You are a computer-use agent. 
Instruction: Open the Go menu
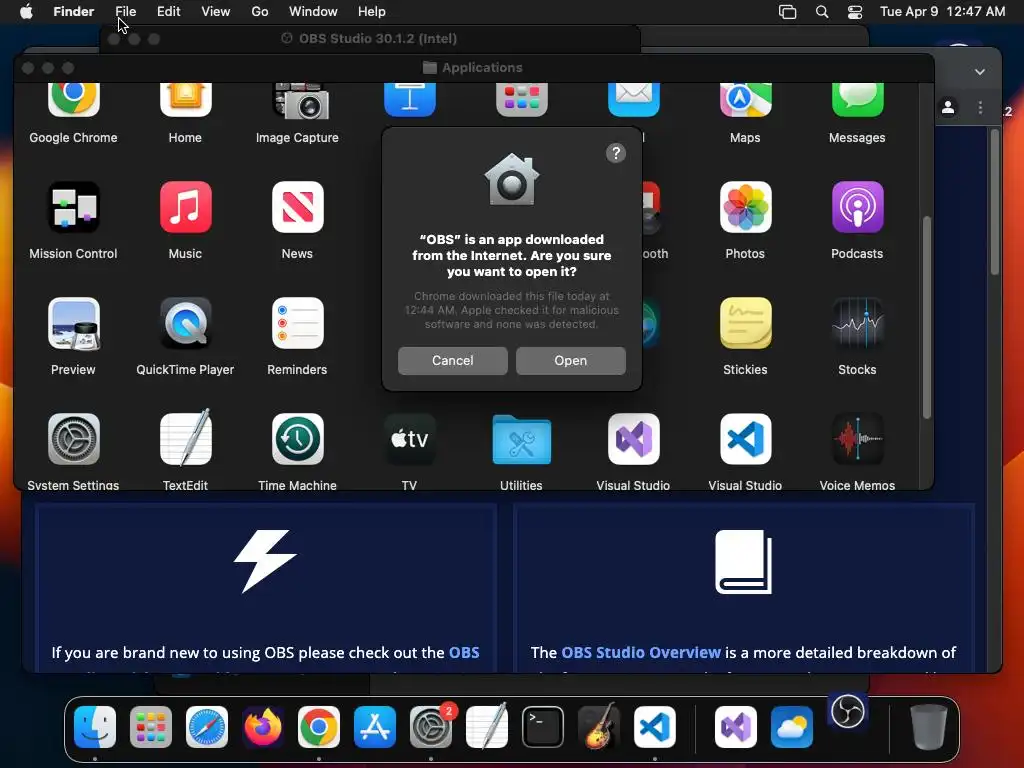260,12
